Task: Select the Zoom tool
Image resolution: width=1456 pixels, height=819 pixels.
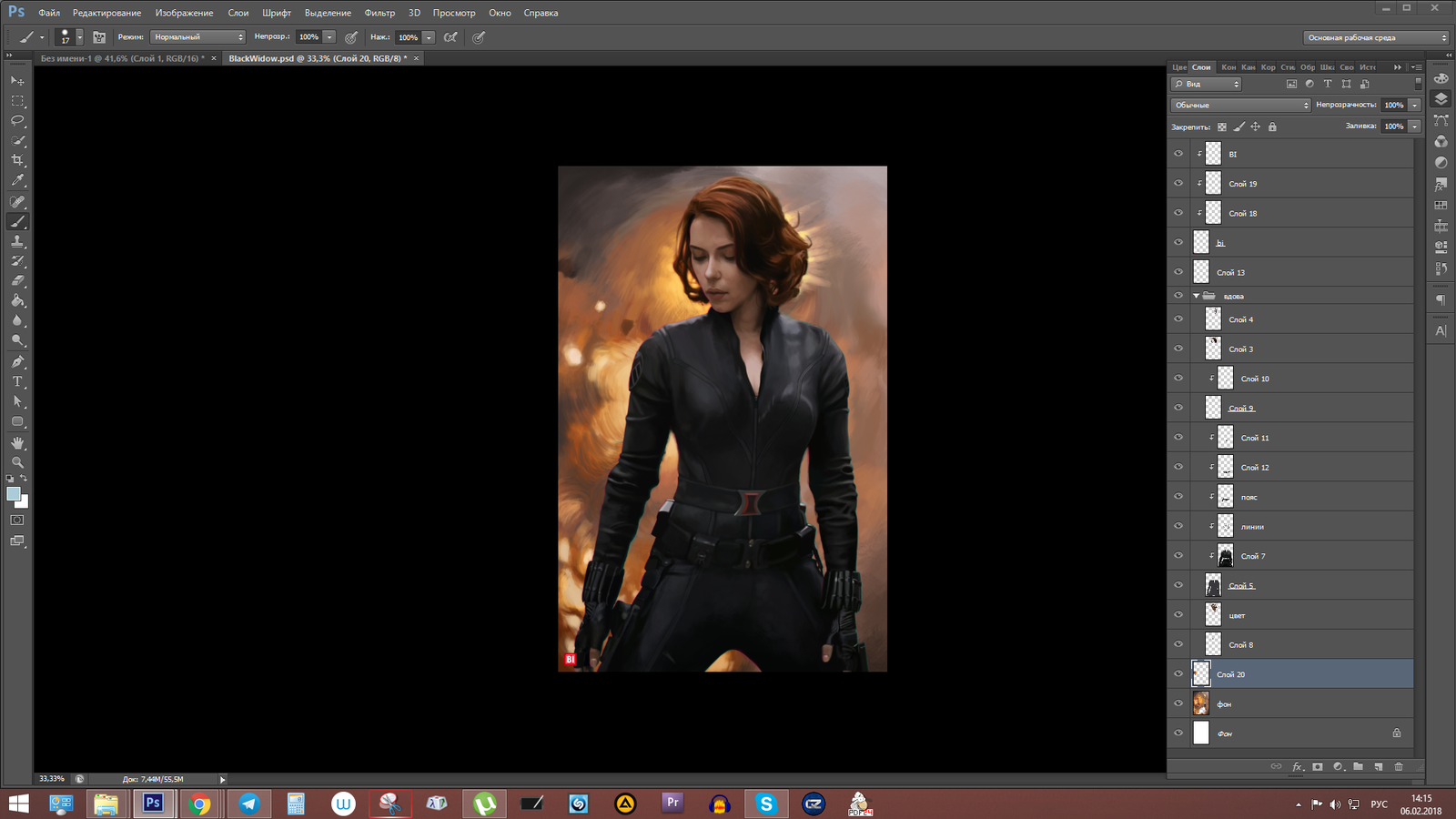Action: coord(17,462)
